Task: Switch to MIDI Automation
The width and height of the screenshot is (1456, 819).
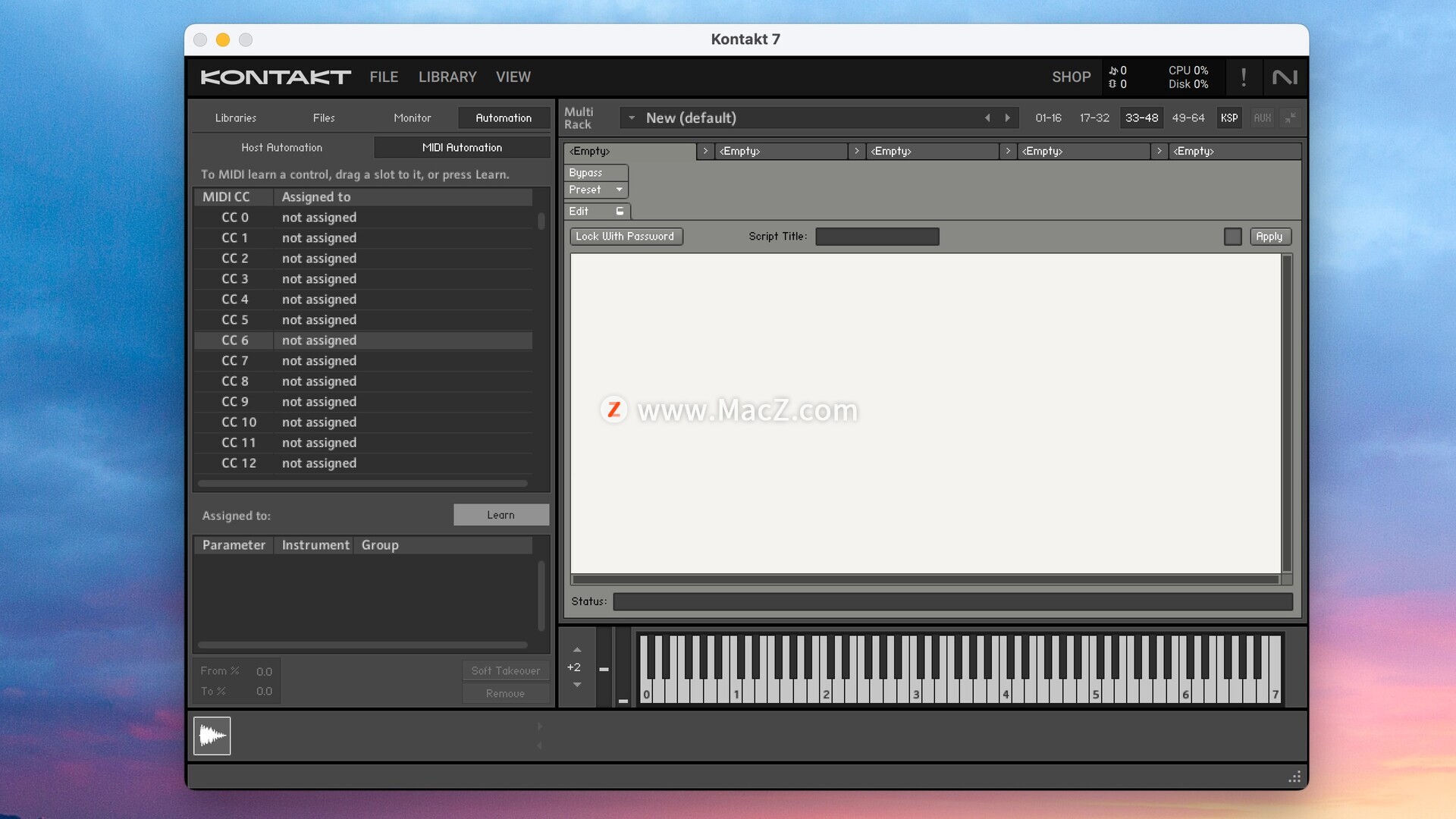Action: (x=462, y=147)
